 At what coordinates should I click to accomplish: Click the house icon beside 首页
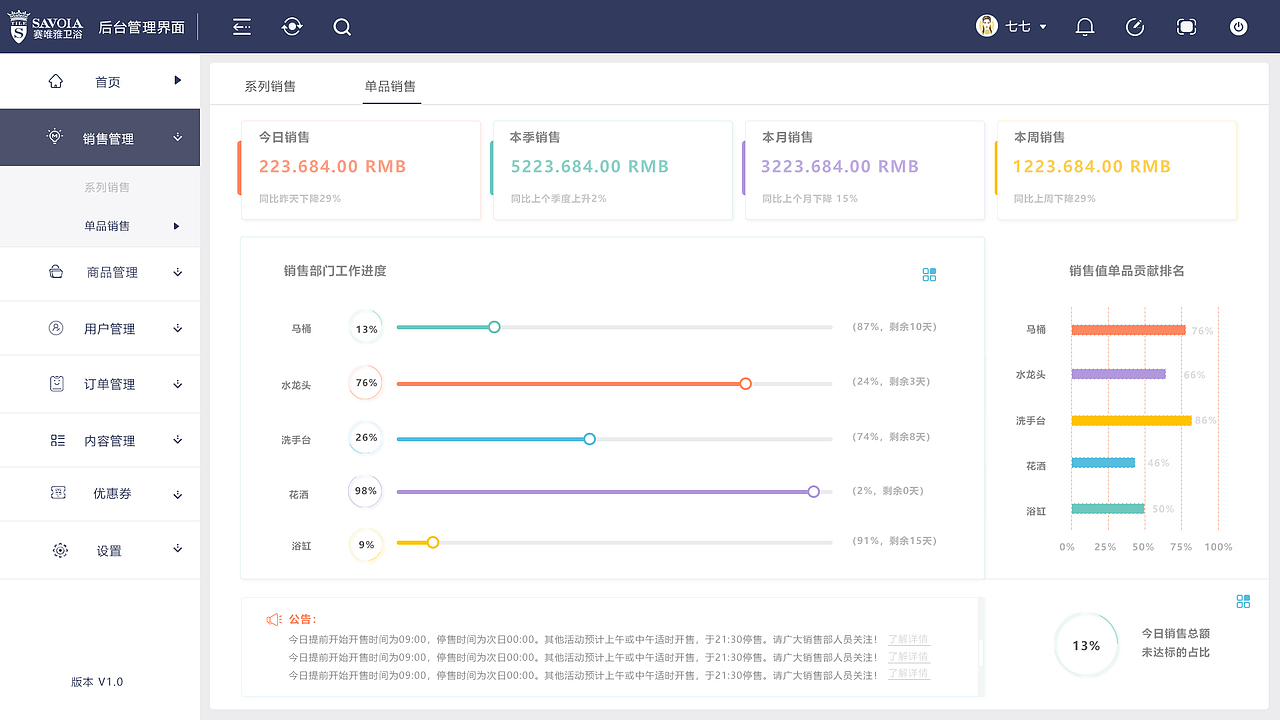tap(56, 81)
